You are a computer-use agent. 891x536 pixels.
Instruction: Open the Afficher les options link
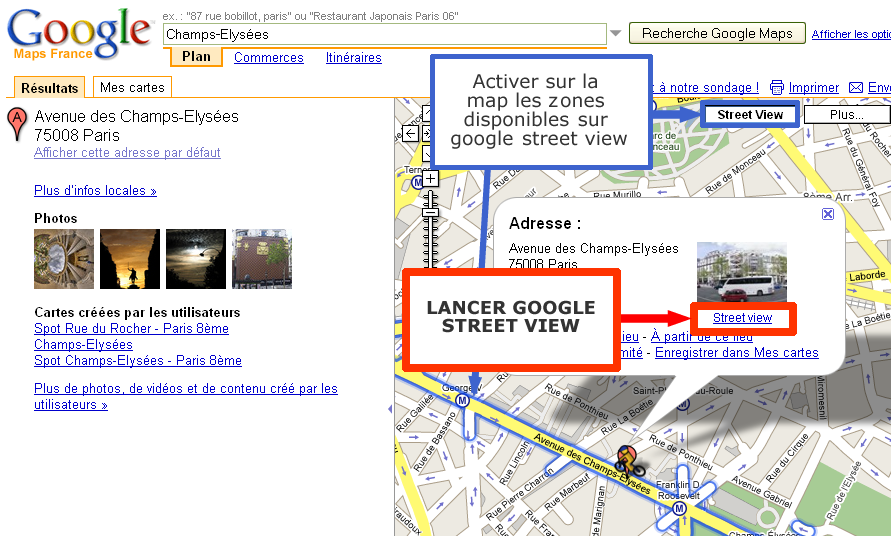tap(851, 34)
